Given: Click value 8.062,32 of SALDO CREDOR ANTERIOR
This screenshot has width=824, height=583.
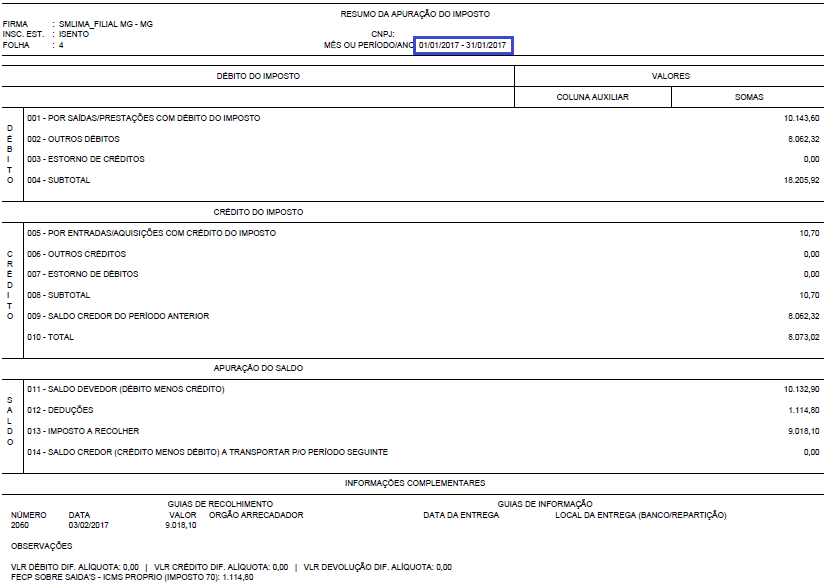Looking at the screenshot, I should [x=804, y=316].
